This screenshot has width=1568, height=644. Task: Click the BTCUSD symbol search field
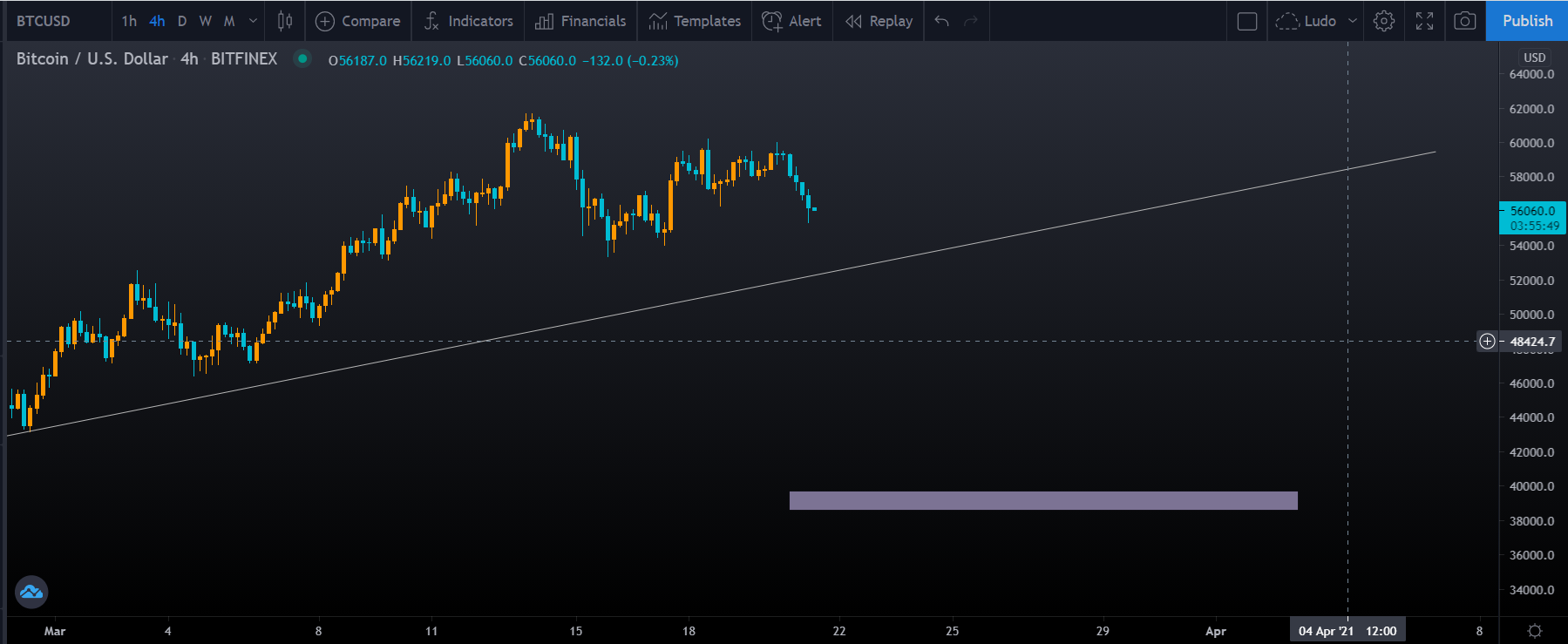coord(58,21)
